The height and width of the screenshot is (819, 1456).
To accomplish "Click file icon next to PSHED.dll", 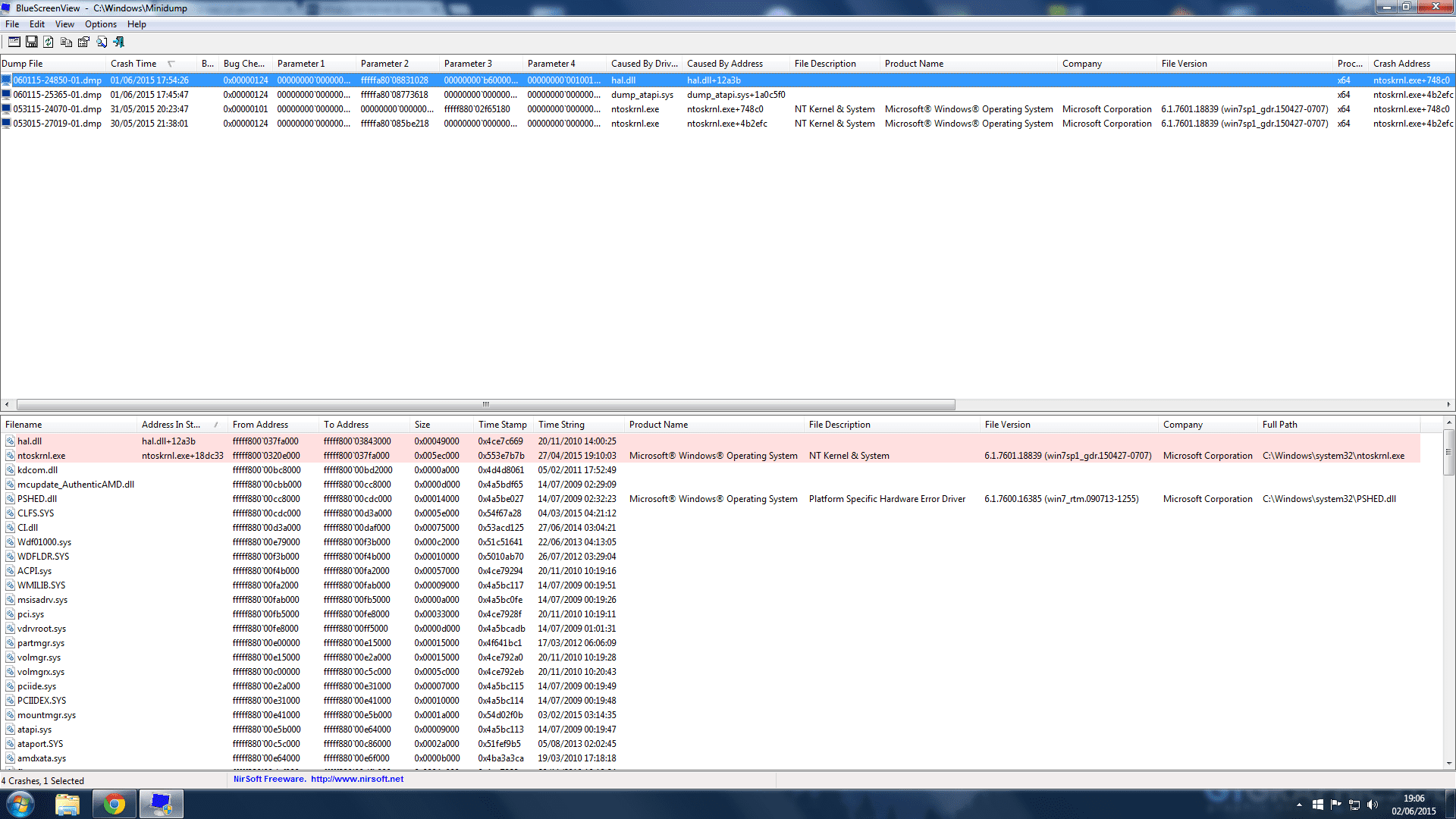I will pyautogui.click(x=11, y=499).
